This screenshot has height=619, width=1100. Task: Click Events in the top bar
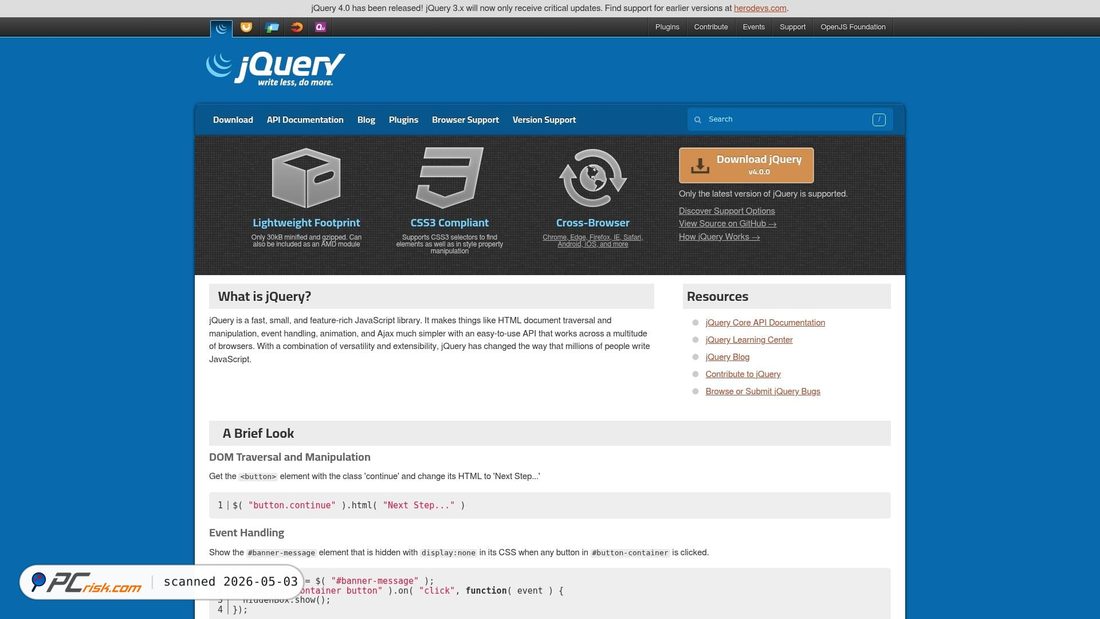tap(753, 27)
